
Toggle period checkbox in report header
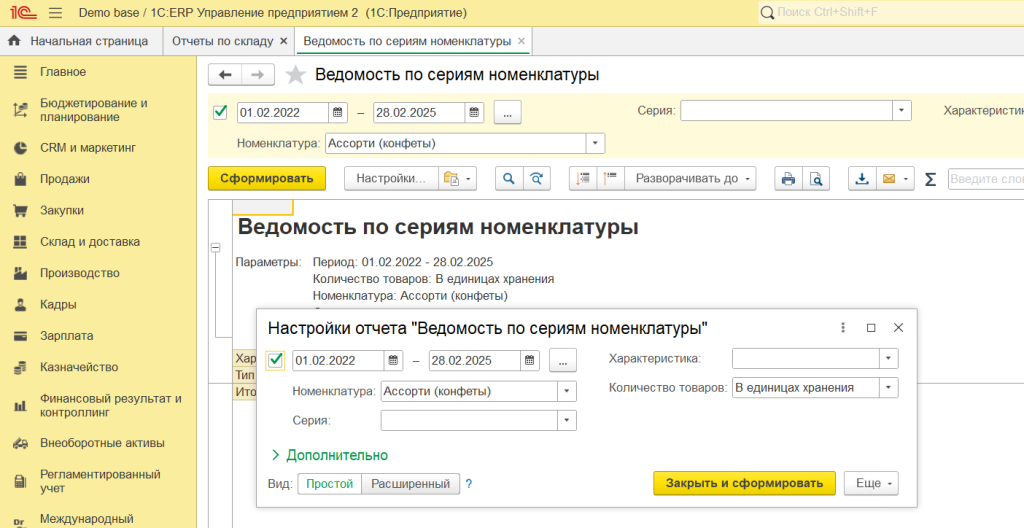(x=220, y=112)
